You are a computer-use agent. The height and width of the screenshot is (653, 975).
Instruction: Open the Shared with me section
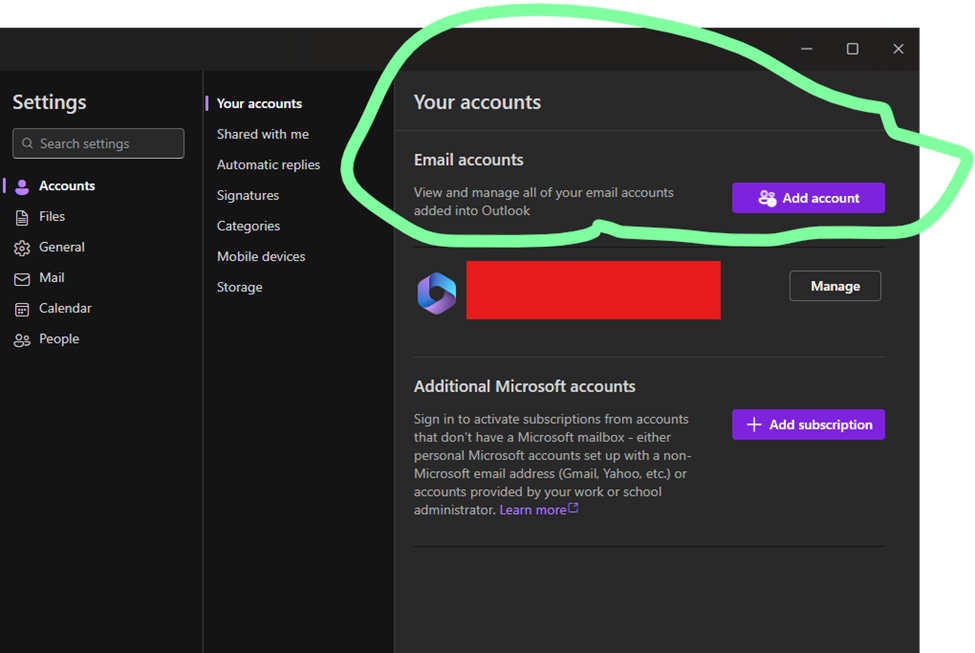coord(262,134)
